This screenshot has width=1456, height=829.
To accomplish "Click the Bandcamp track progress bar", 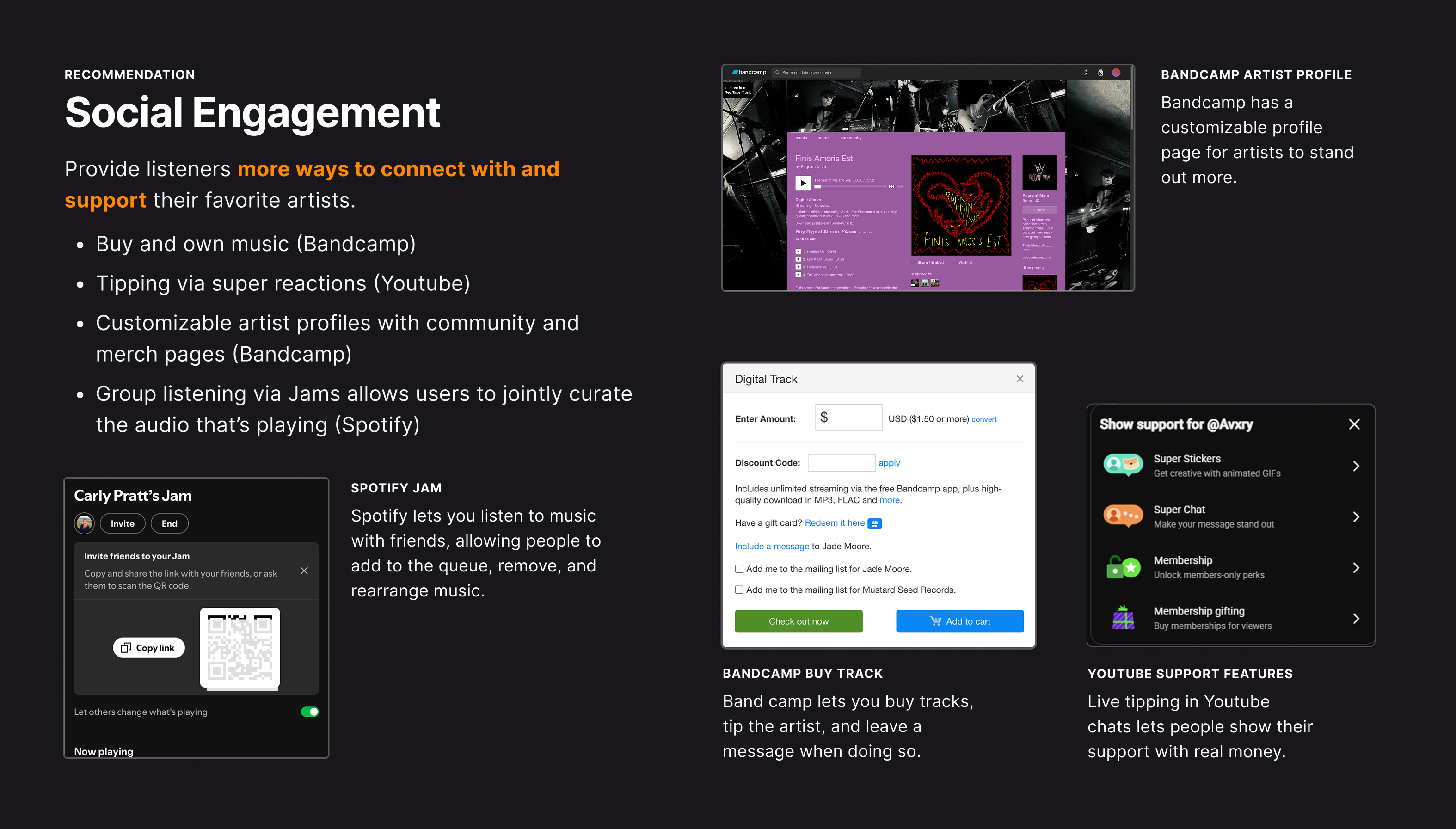I will [x=850, y=186].
